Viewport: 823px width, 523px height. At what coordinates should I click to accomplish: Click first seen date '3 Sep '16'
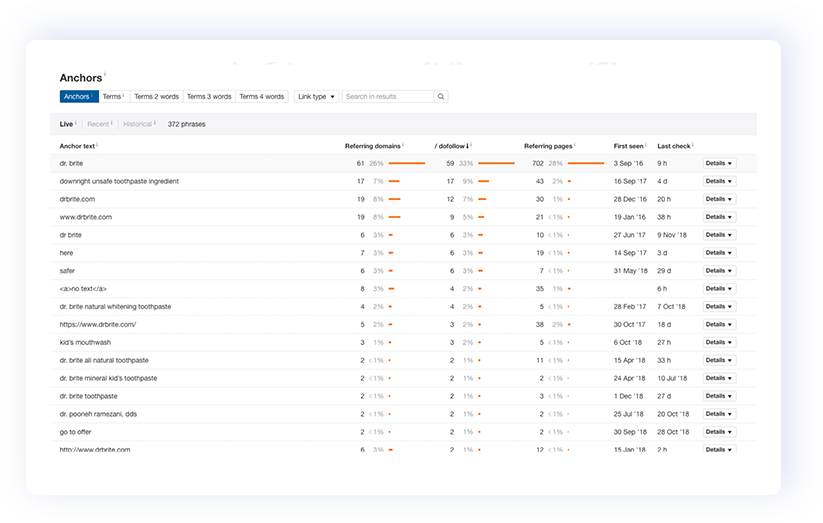tap(628, 163)
